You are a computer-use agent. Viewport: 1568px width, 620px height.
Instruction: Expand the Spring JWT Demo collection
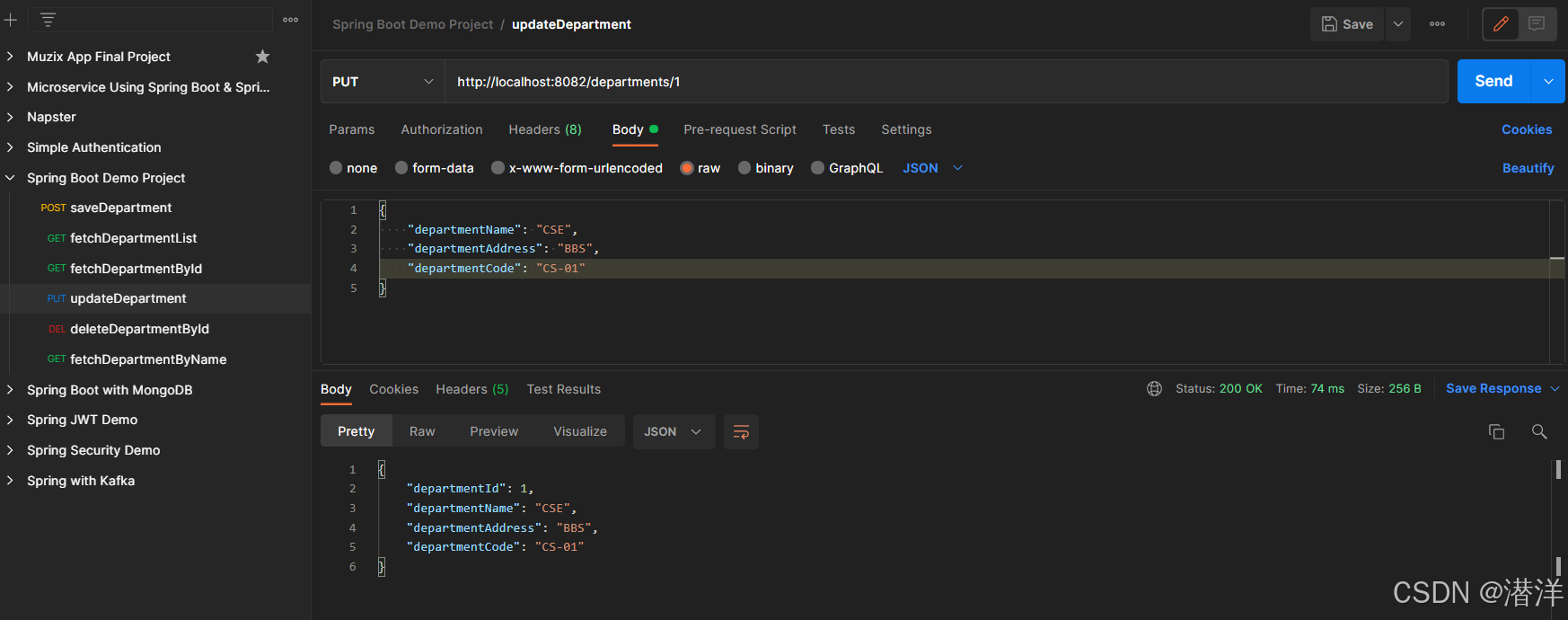(x=11, y=420)
